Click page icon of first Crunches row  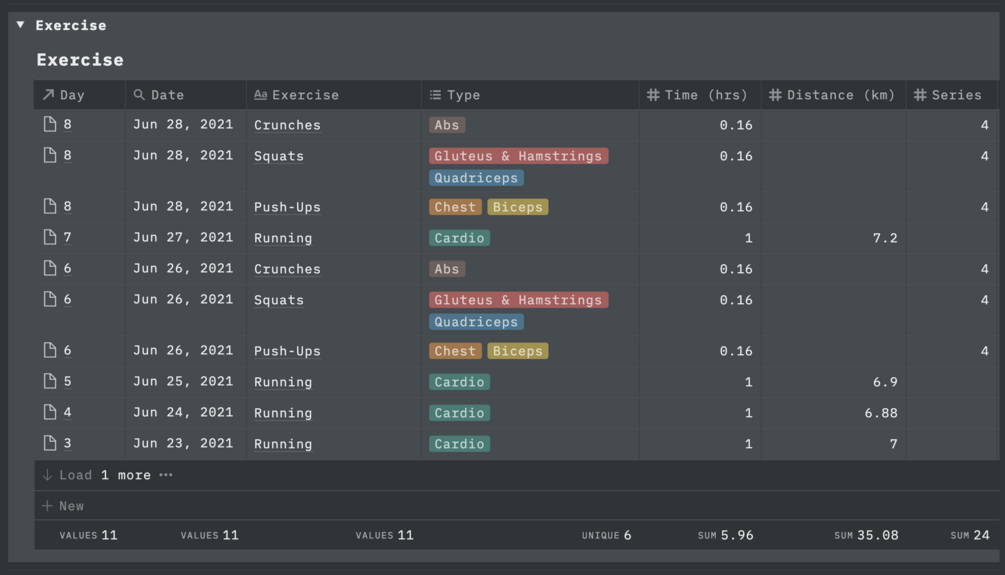tap(49, 125)
